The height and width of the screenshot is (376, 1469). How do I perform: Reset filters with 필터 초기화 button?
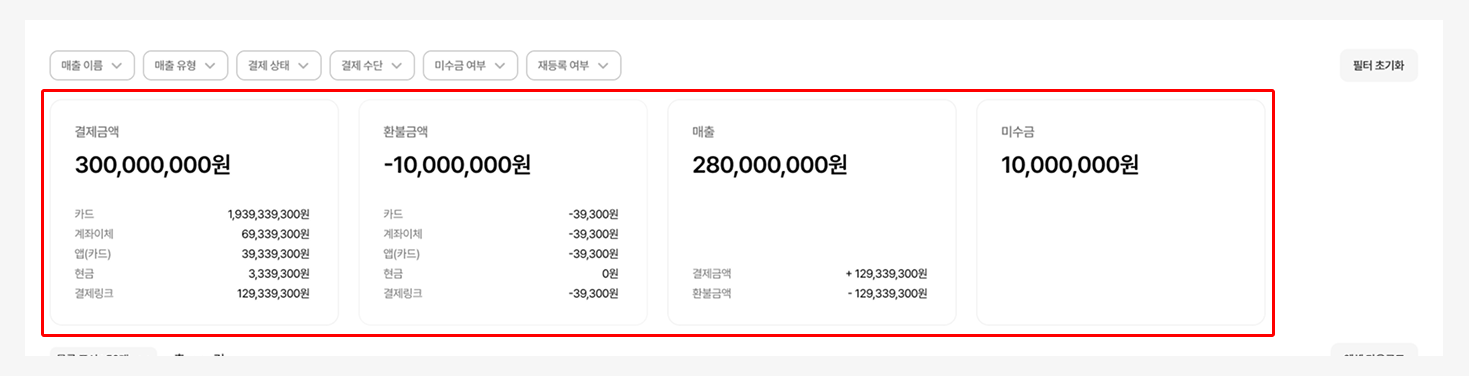(x=1378, y=66)
